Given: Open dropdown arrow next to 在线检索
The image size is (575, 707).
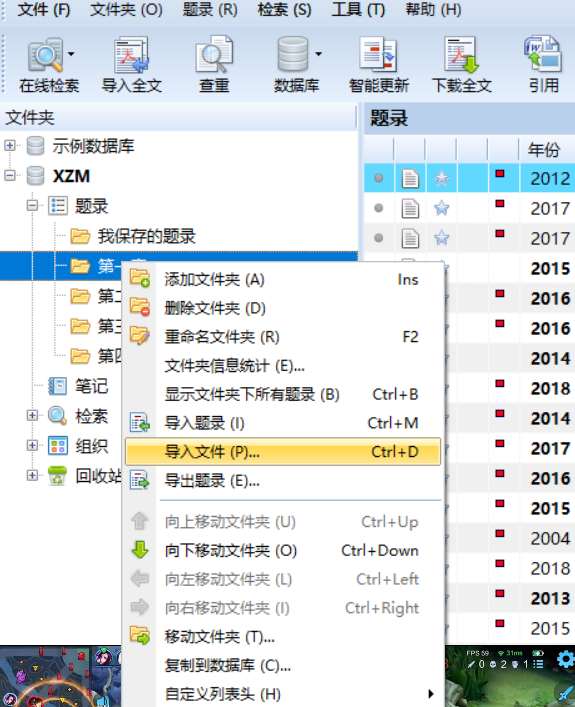Looking at the screenshot, I should (71, 54).
